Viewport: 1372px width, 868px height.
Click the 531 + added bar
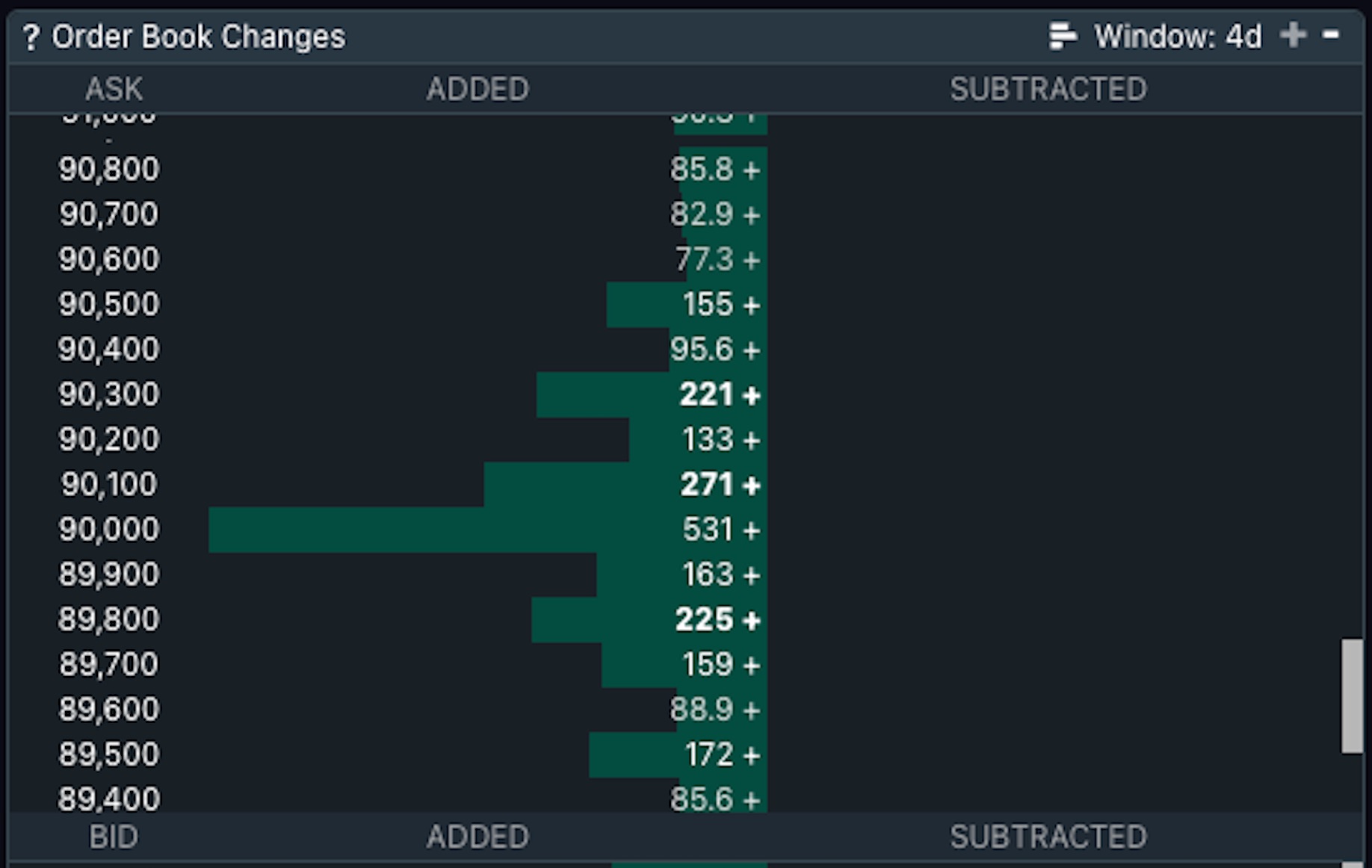pyautogui.click(x=488, y=530)
